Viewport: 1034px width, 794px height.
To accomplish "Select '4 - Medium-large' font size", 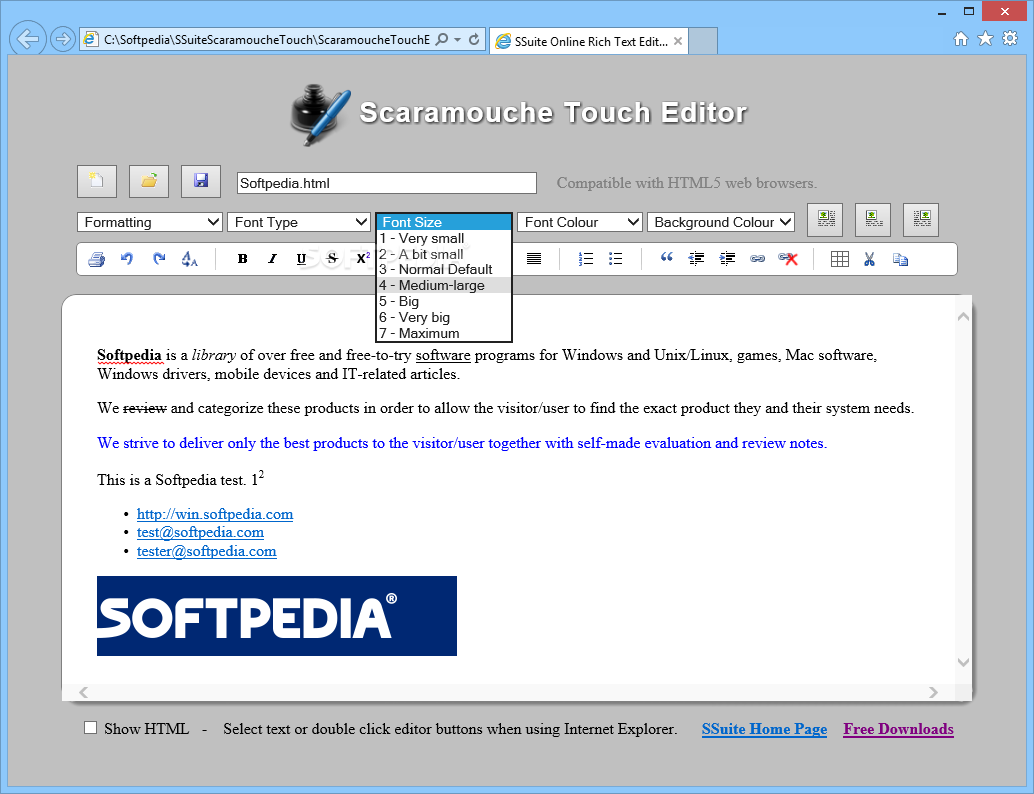I will click(x=444, y=285).
